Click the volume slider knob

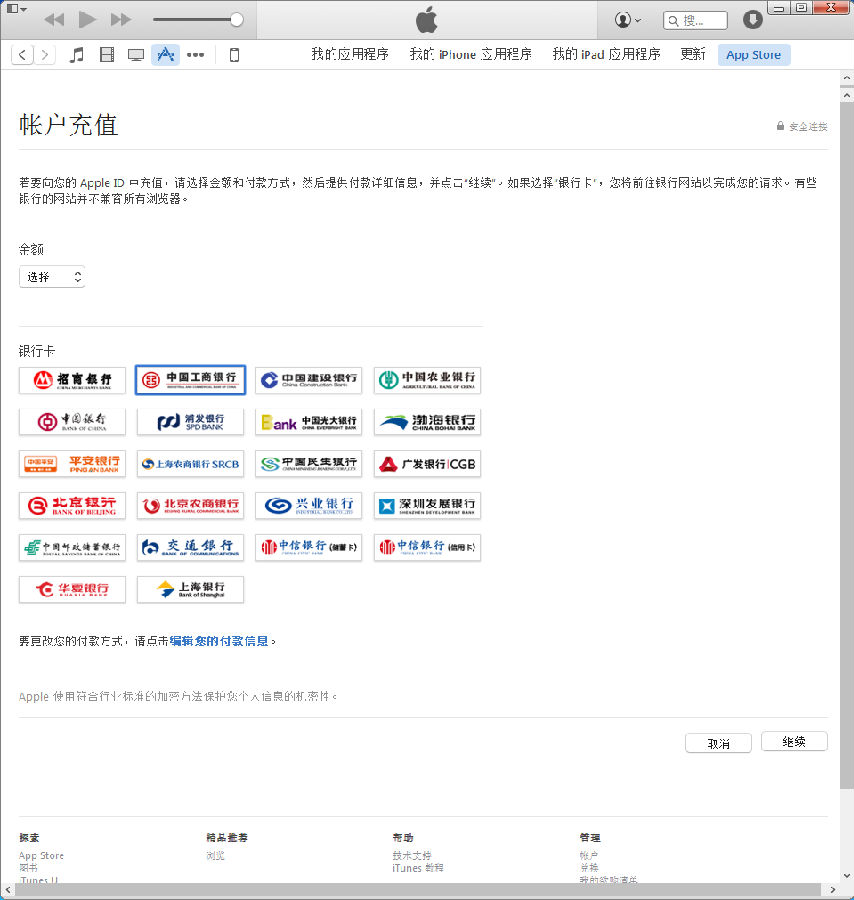pos(236,20)
